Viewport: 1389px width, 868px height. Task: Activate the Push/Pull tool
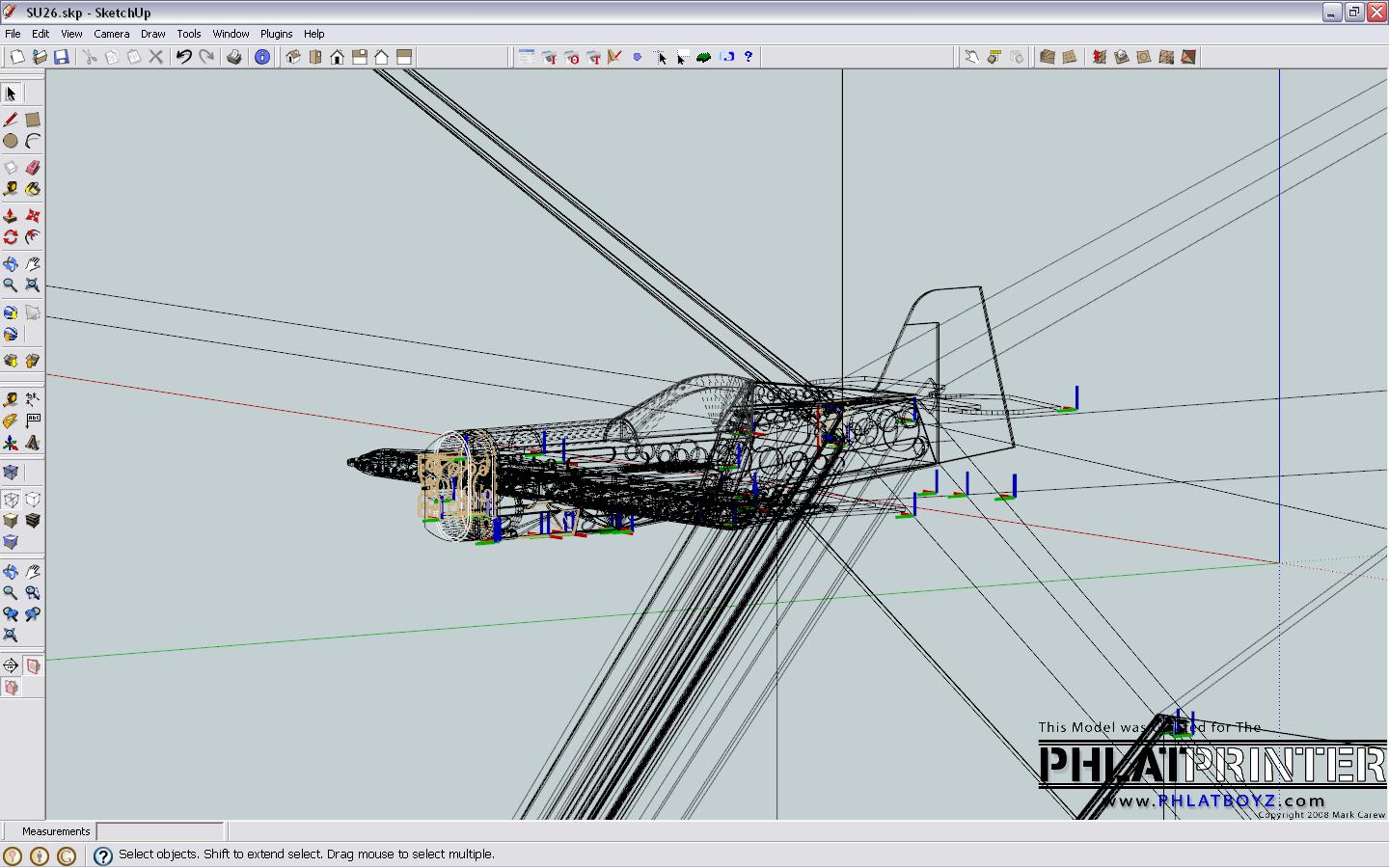(x=11, y=215)
